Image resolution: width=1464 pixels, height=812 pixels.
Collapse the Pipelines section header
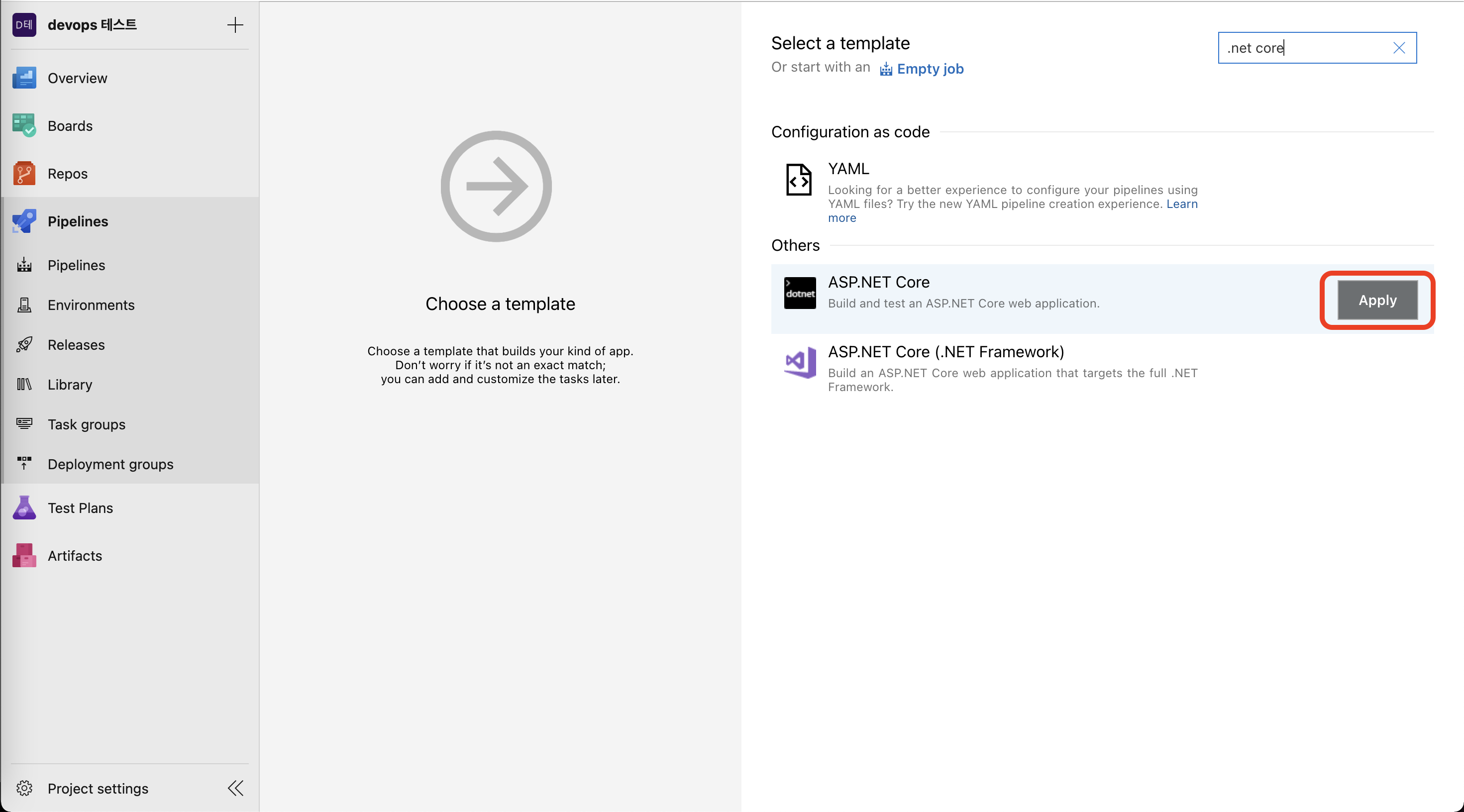click(x=77, y=221)
